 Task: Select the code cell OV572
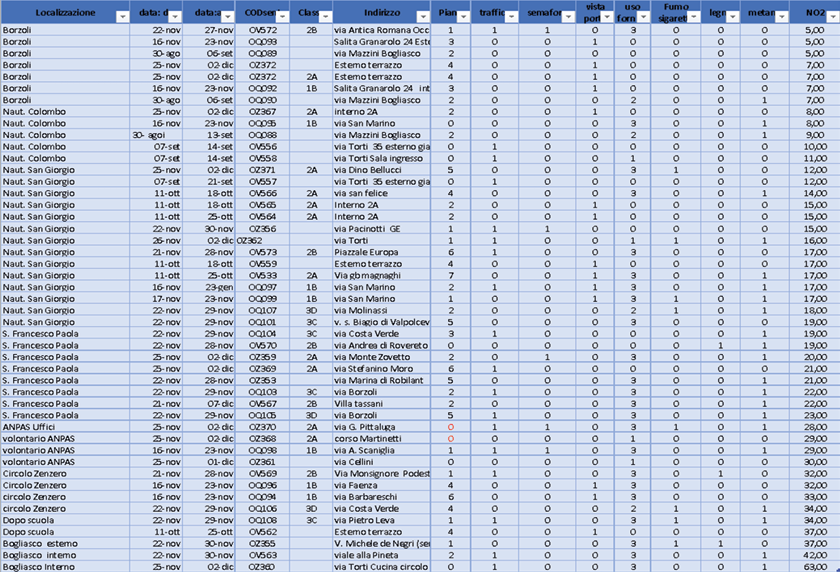click(262, 30)
